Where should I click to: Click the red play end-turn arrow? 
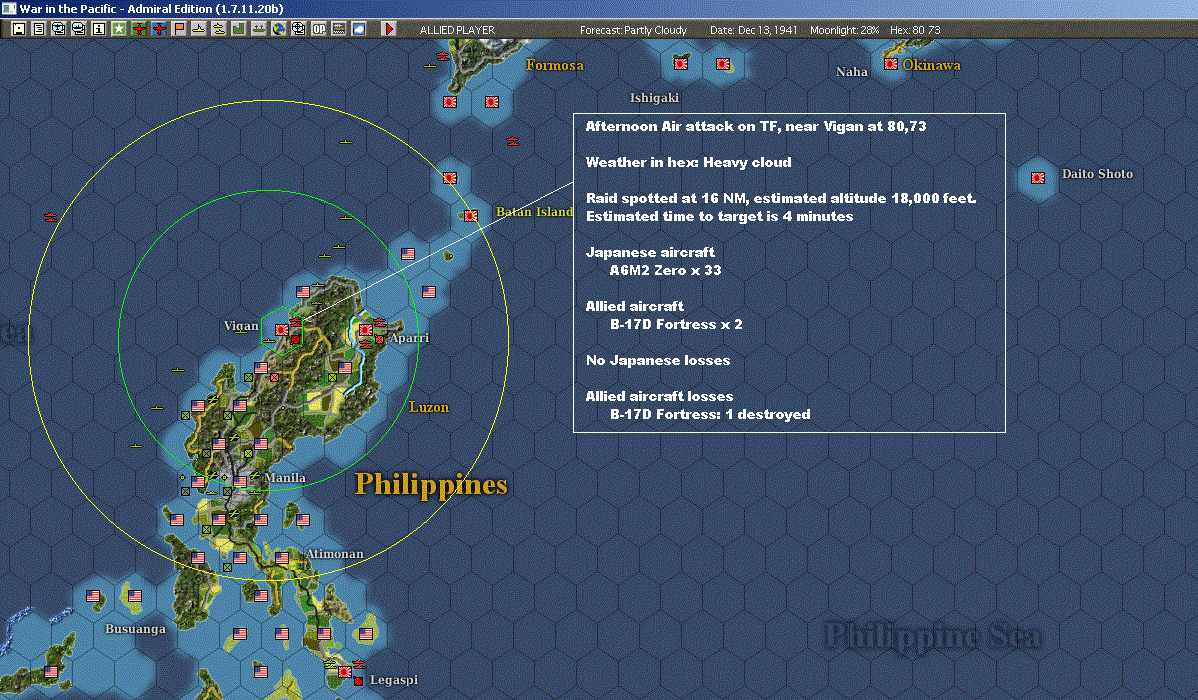coord(389,29)
